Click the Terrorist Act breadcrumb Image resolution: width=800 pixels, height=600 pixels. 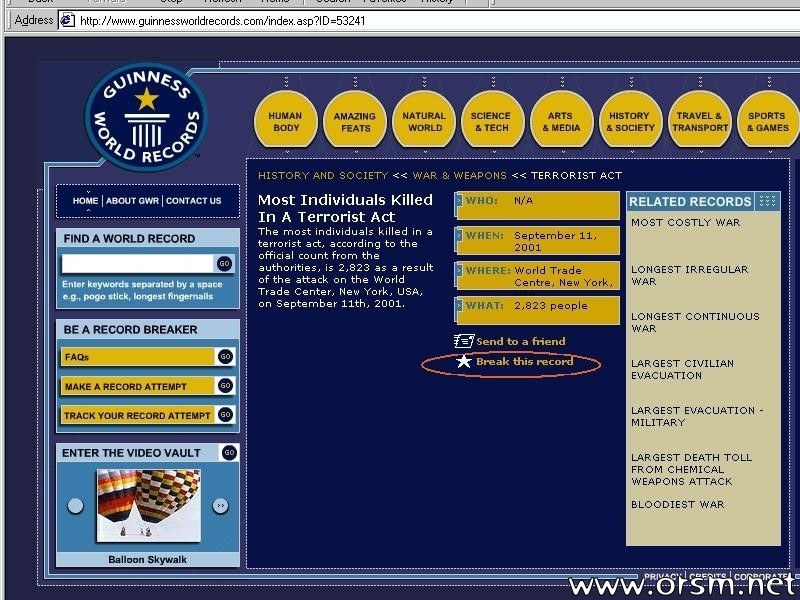tap(577, 176)
